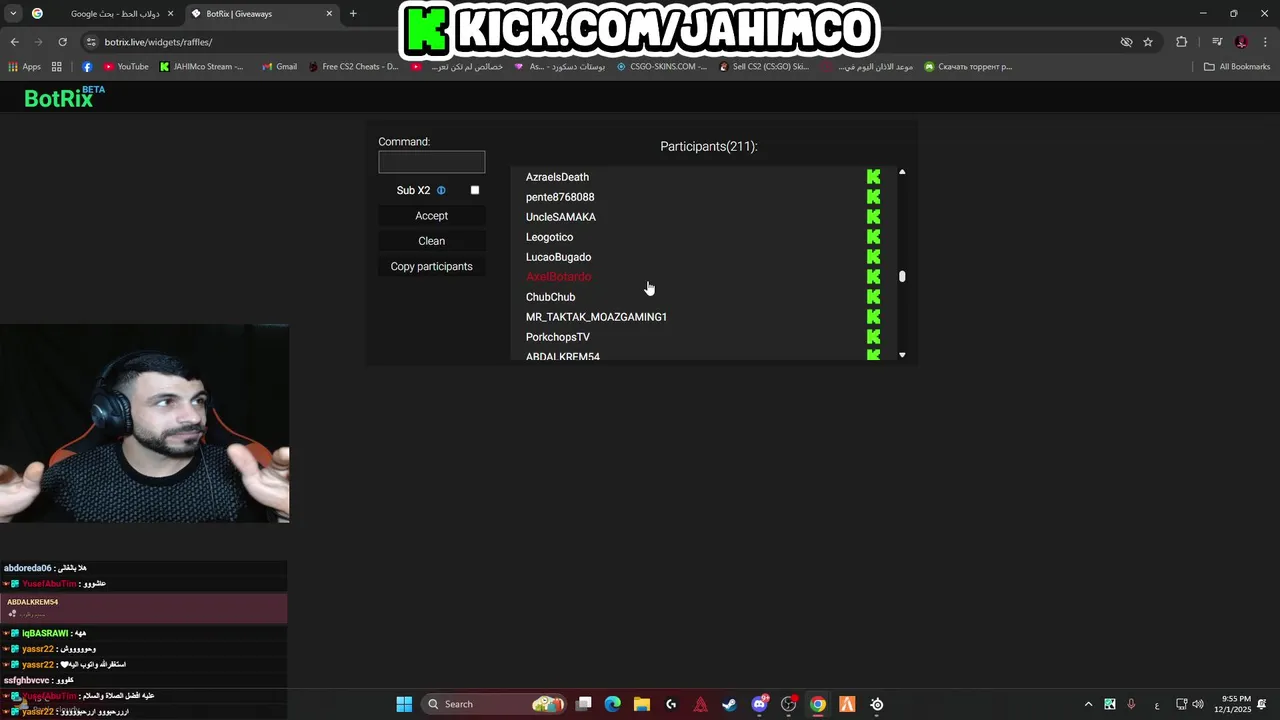Screen dimensions: 1280x720
Task: Reload the page with the refresh icon
Action: pos(62,42)
